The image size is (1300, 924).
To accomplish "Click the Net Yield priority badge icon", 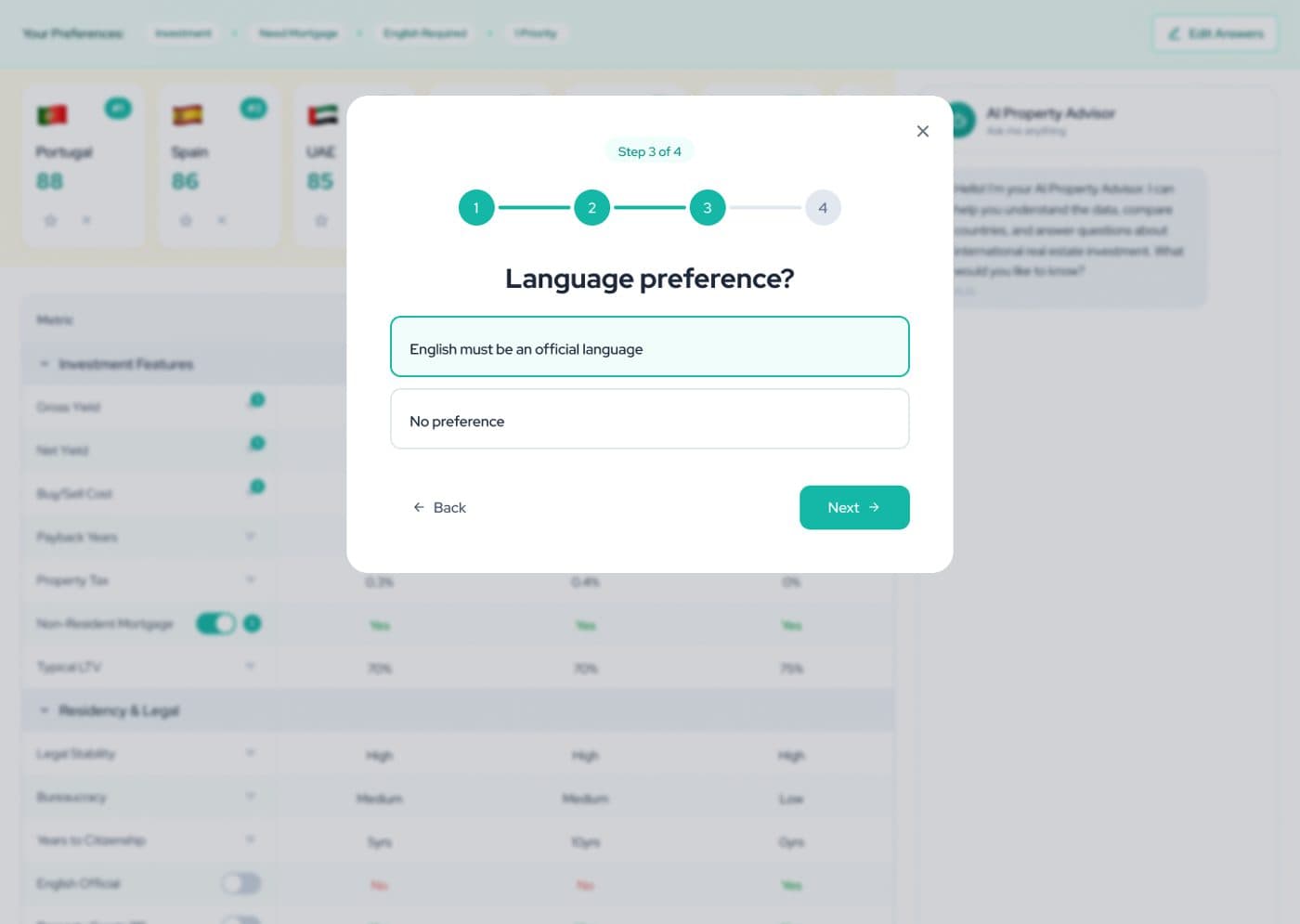I will click(257, 444).
